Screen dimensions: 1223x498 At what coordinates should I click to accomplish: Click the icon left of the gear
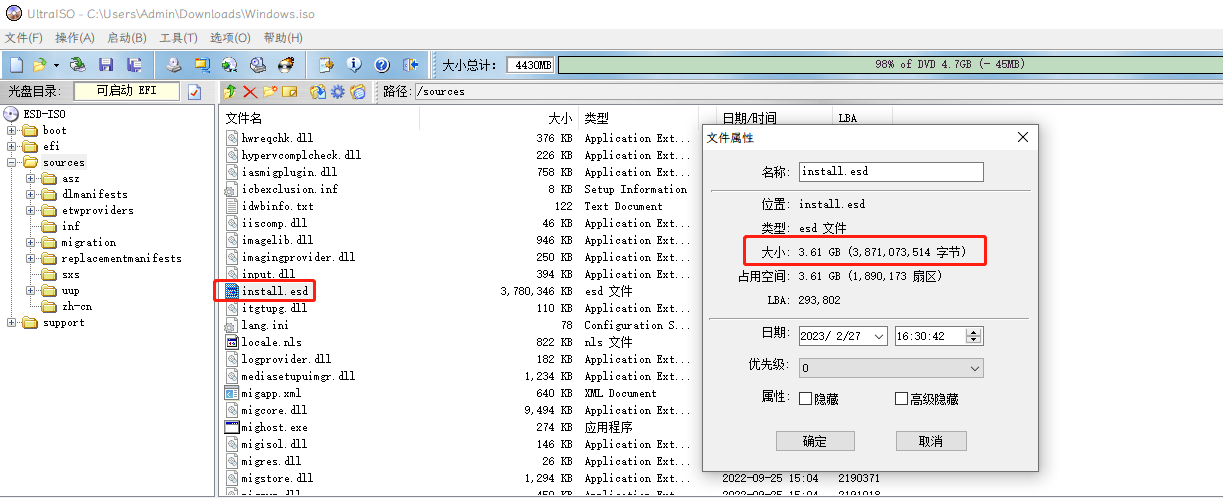(x=318, y=91)
